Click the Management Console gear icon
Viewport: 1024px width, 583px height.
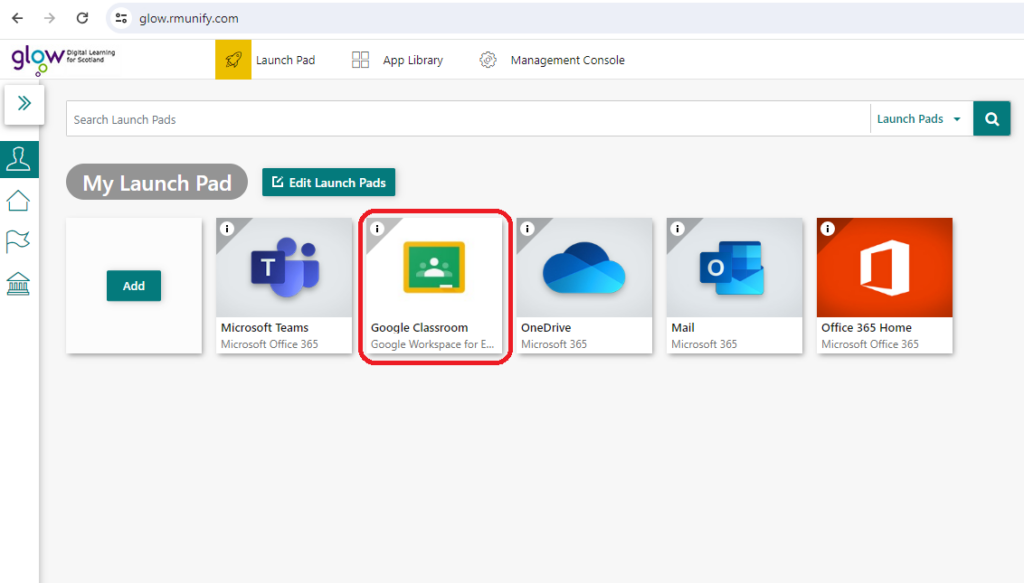pos(488,60)
